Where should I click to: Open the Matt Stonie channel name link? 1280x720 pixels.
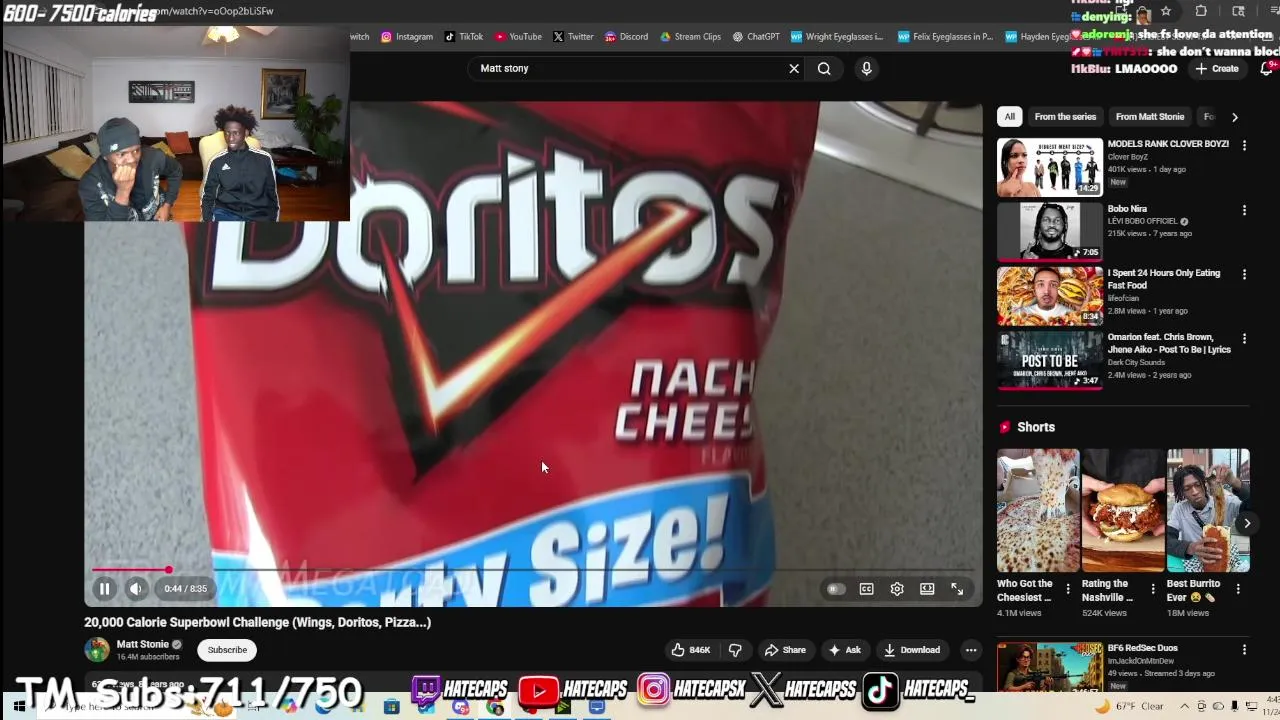click(143, 644)
